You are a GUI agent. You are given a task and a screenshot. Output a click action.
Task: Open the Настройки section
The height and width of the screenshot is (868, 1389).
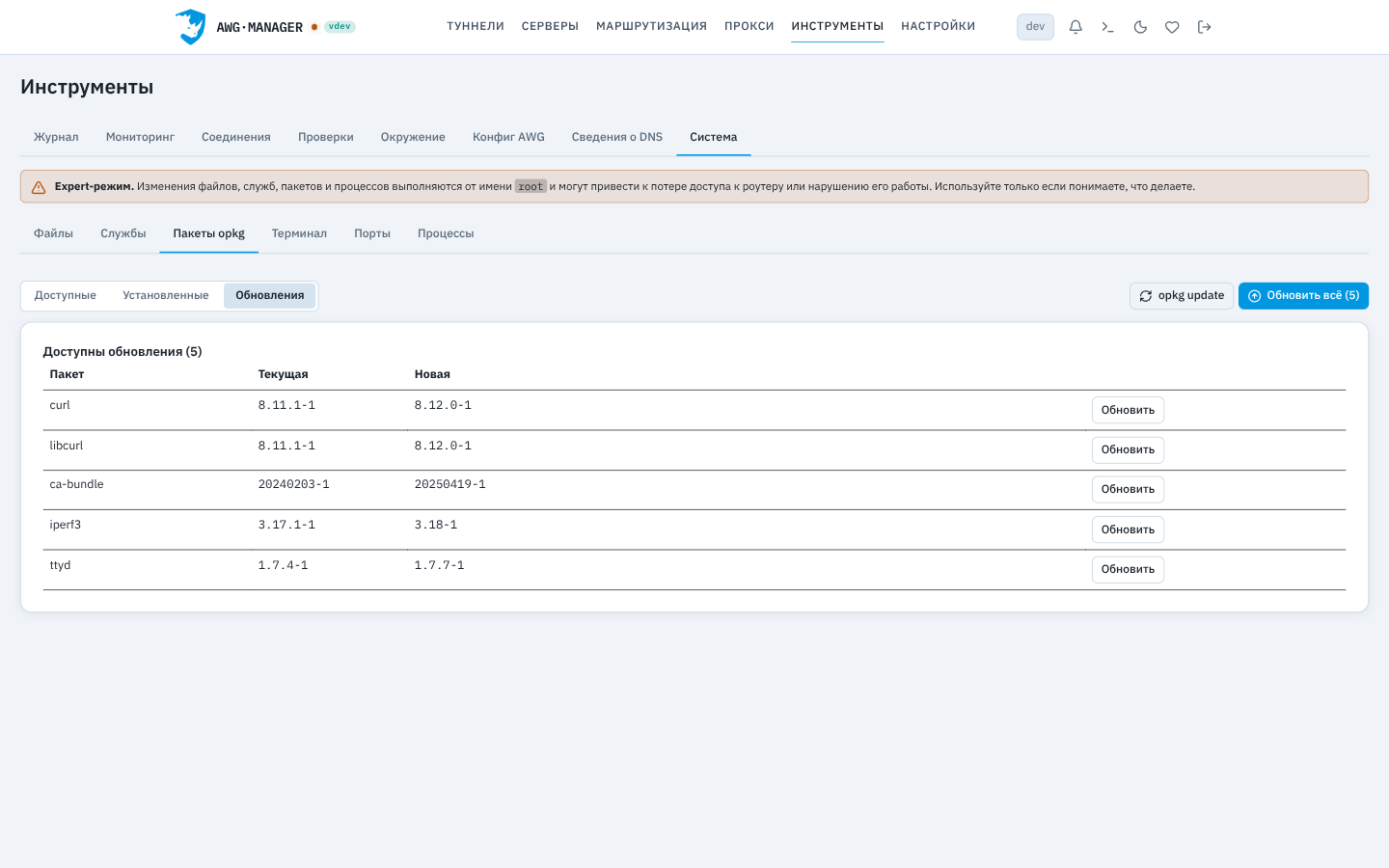(938, 26)
